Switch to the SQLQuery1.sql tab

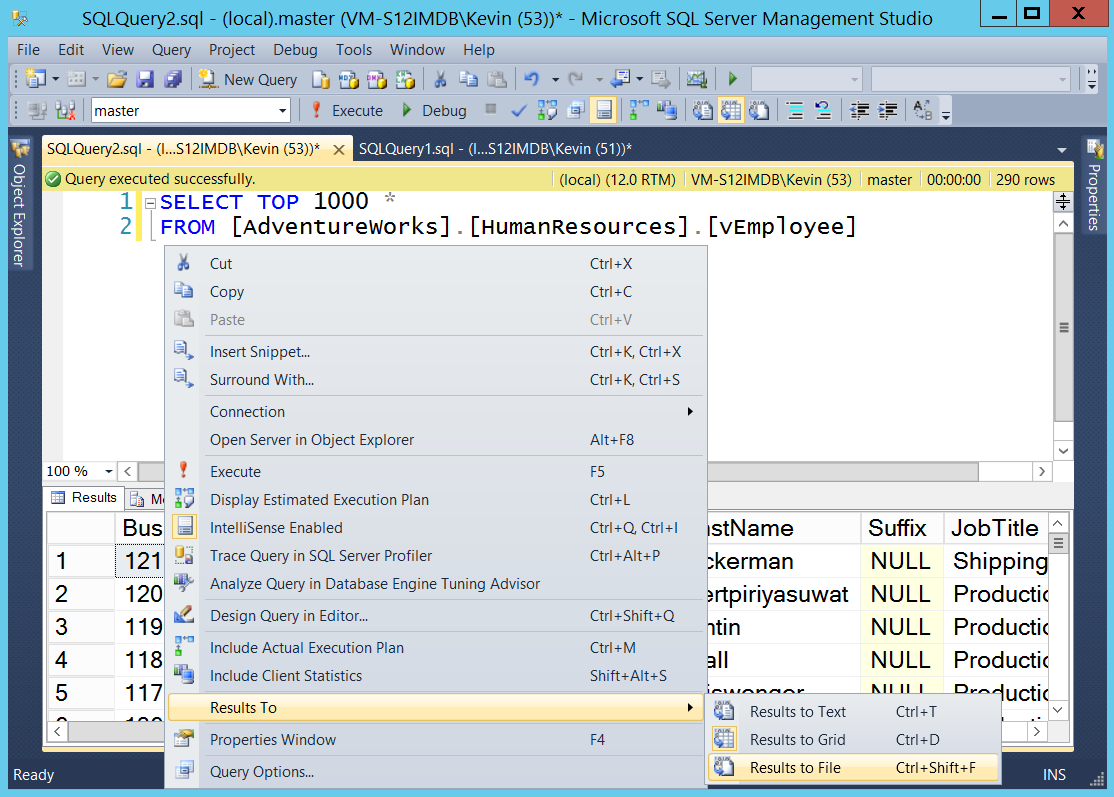495,148
